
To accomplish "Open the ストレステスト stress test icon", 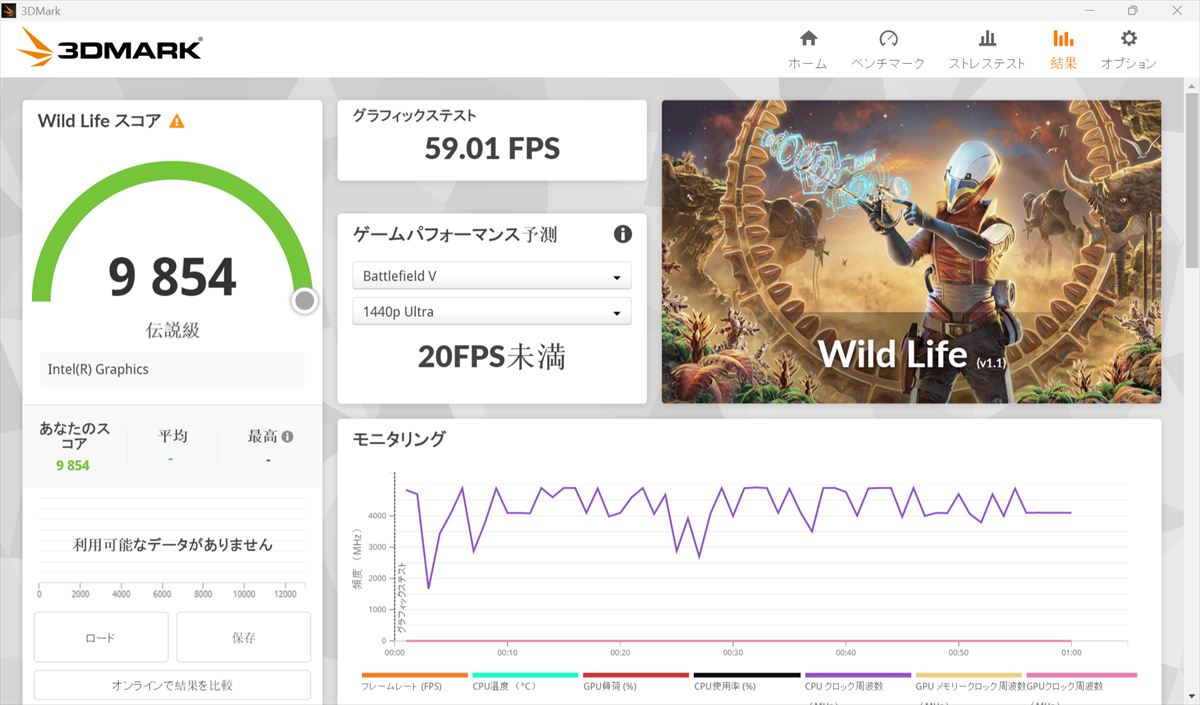I will (986, 39).
